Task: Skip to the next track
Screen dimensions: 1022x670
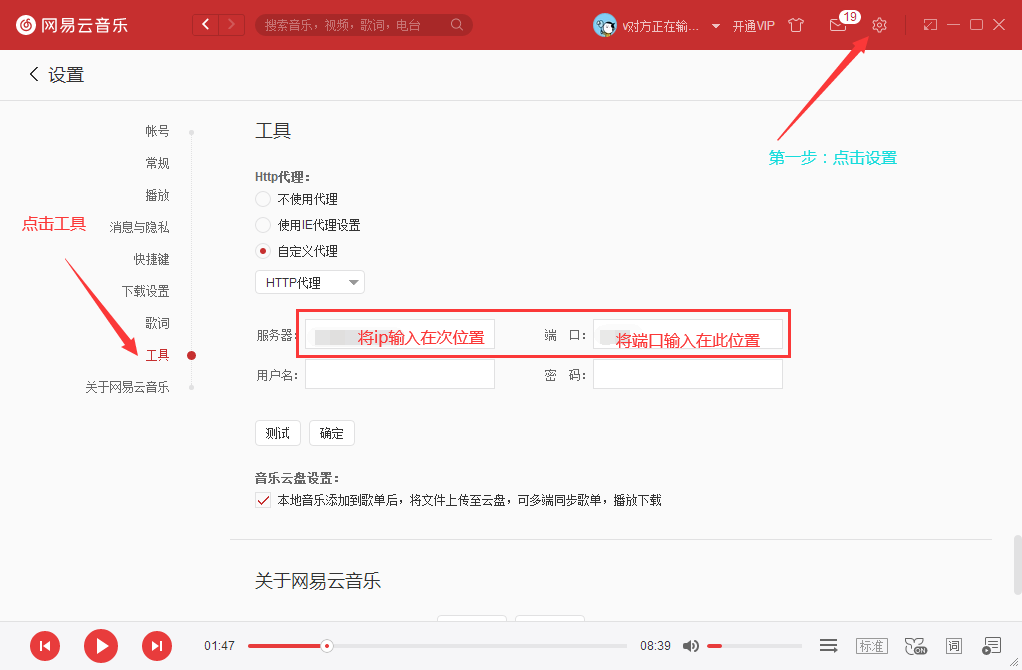Action: pyautogui.click(x=157, y=646)
